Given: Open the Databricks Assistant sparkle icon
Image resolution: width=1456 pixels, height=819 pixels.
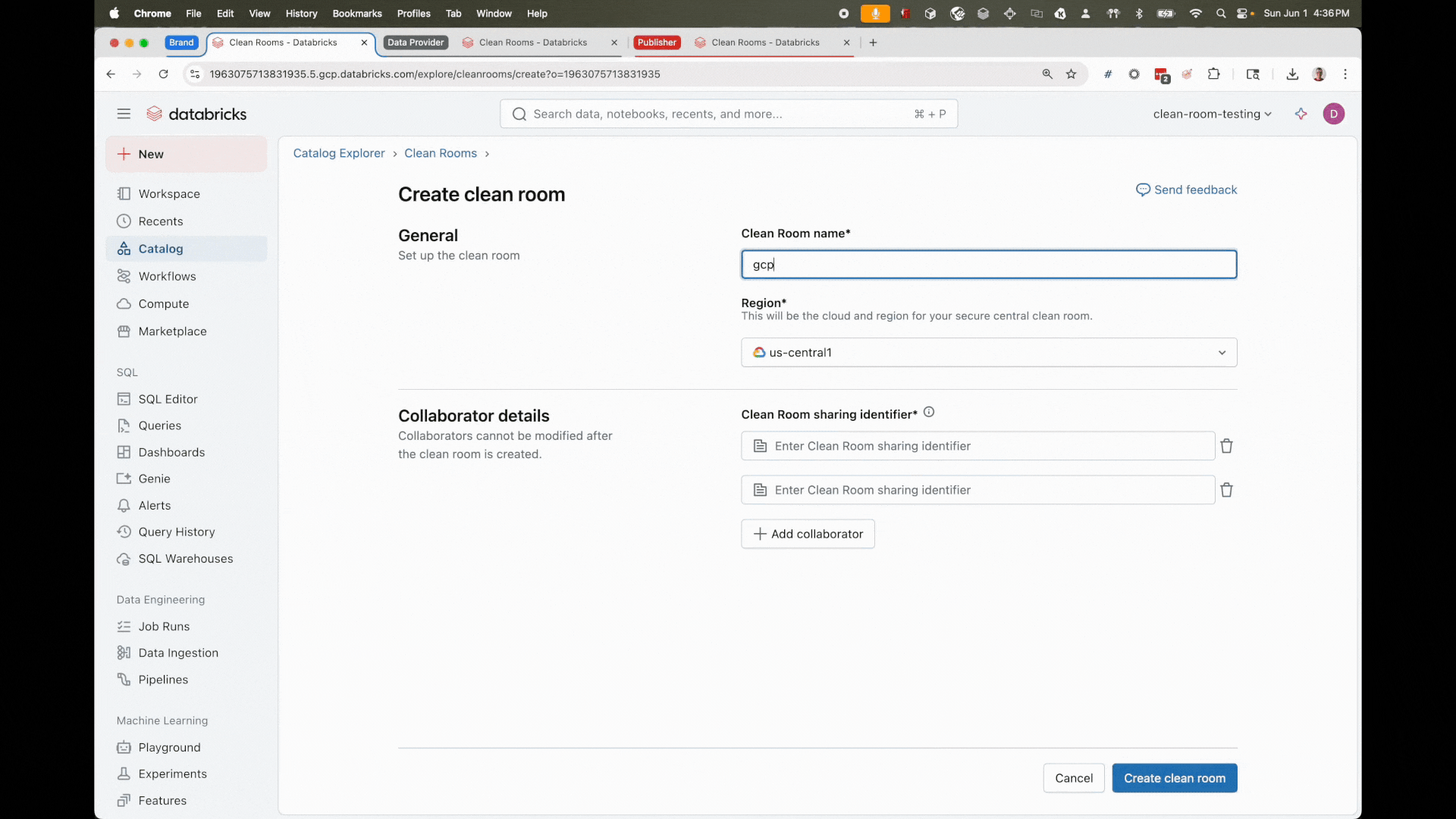Looking at the screenshot, I should pyautogui.click(x=1301, y=114).
